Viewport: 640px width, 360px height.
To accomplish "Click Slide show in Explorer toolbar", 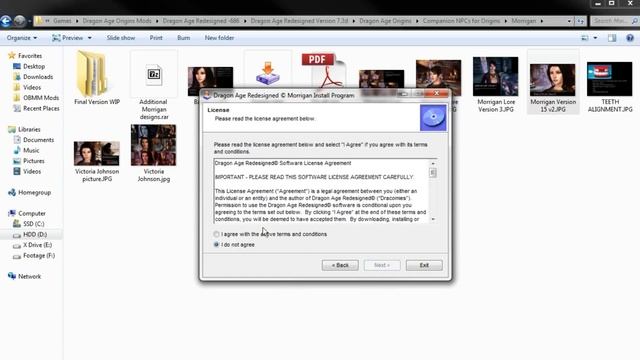I will point(121,38).
